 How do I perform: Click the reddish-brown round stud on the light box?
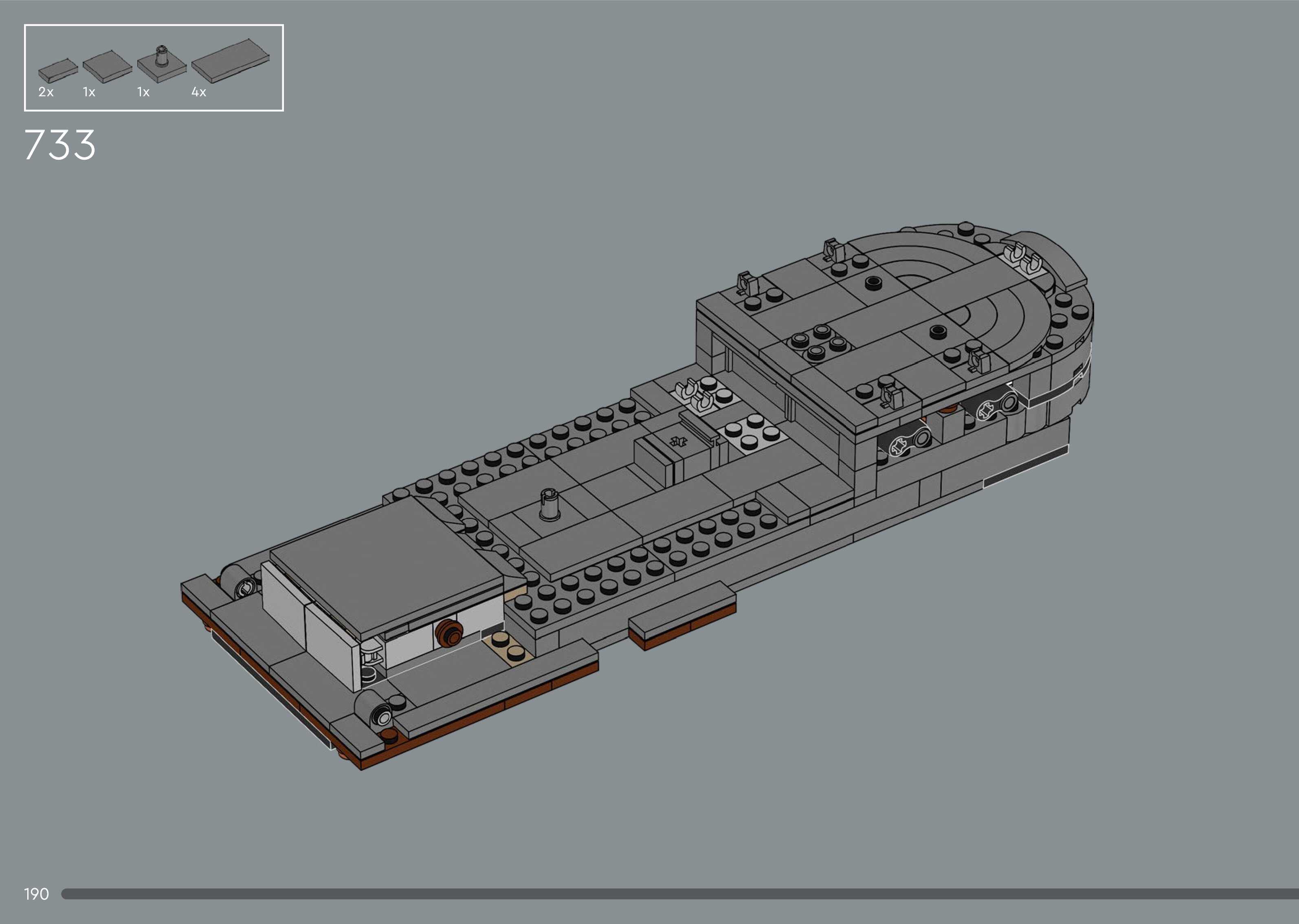click(x=449, y=632)
